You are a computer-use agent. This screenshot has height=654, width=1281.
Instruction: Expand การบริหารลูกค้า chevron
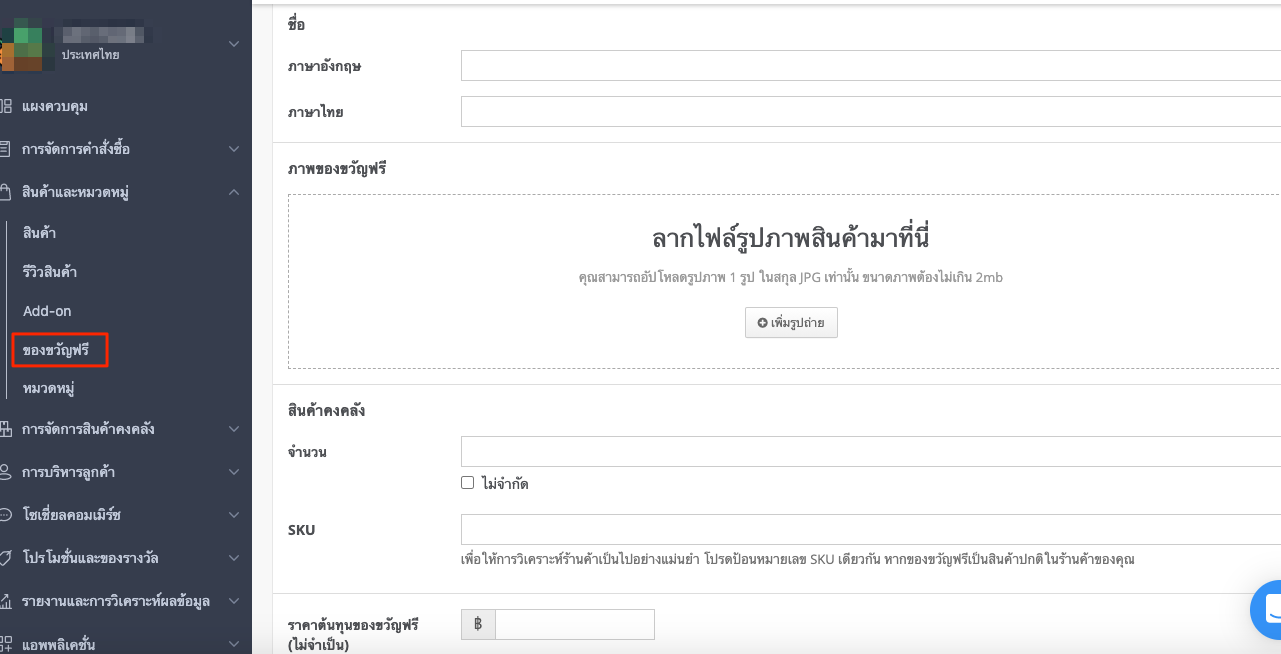[x=234, y=472]
